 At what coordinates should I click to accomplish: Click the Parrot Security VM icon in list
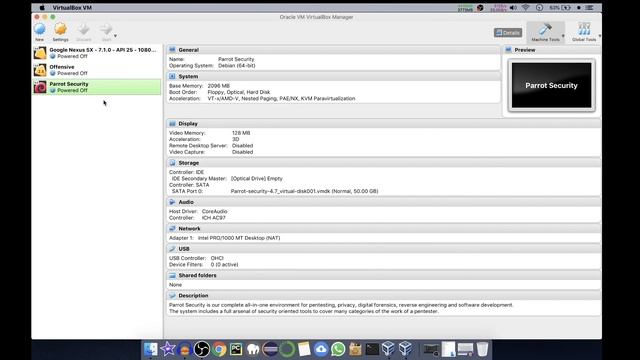click(40, 87)
